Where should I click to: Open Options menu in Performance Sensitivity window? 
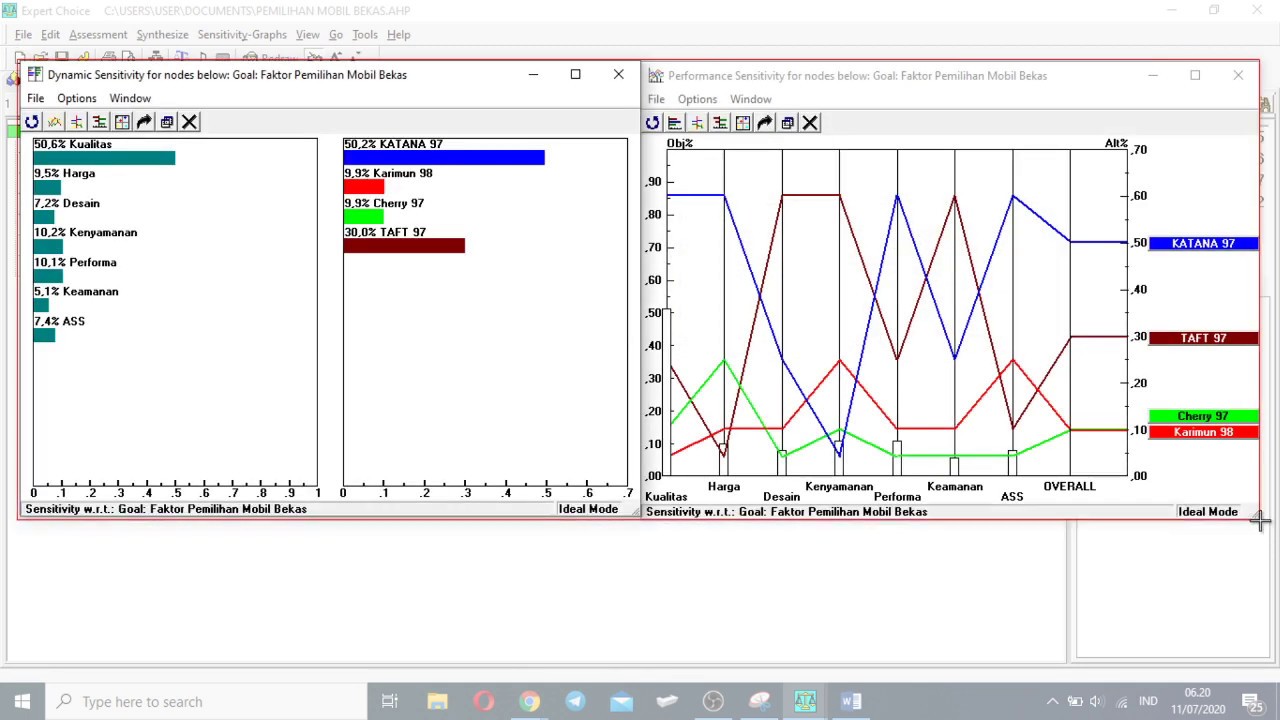point(697,99)
